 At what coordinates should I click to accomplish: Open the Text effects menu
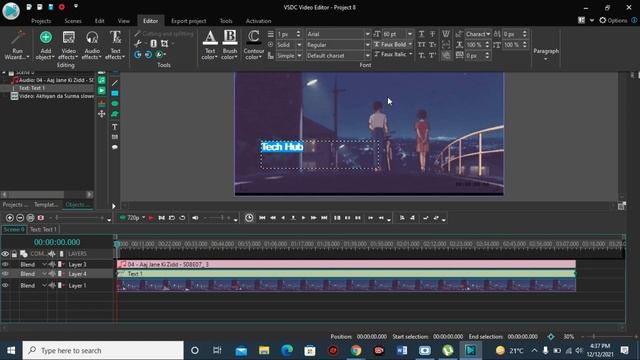tap(115, 45)
